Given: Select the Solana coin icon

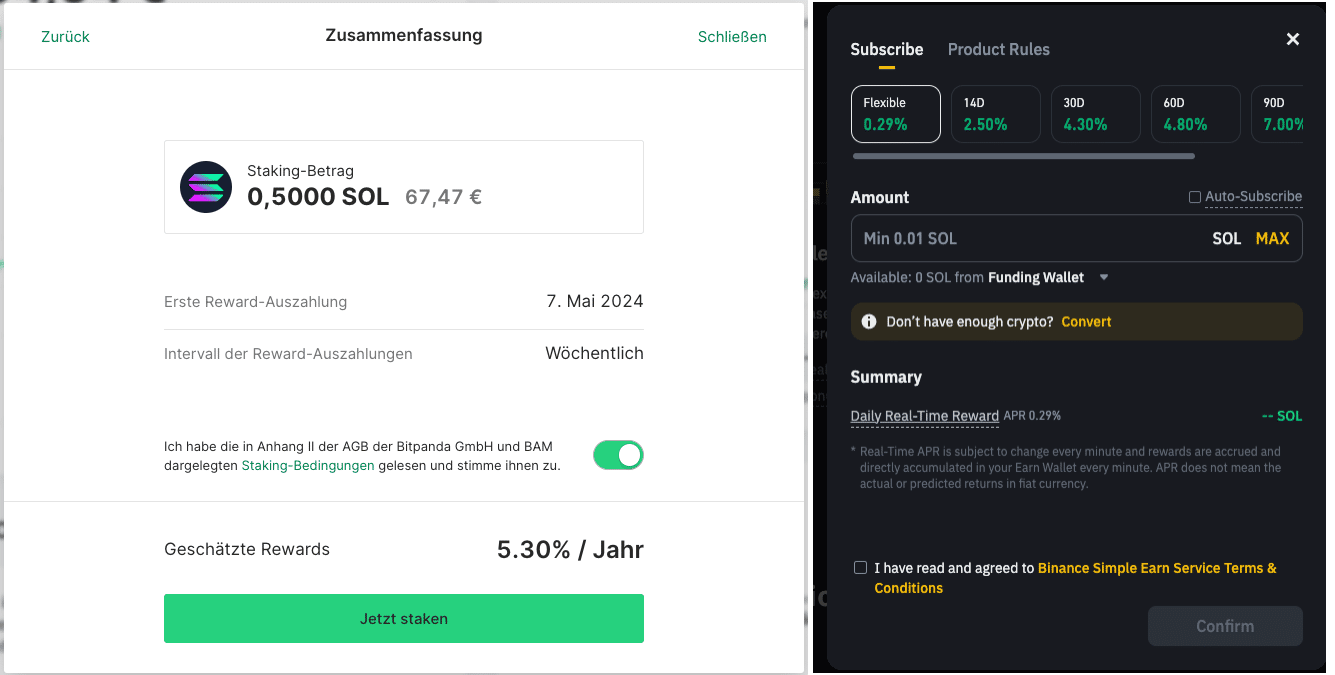Looking at the screenshot, I should [205, 186].
